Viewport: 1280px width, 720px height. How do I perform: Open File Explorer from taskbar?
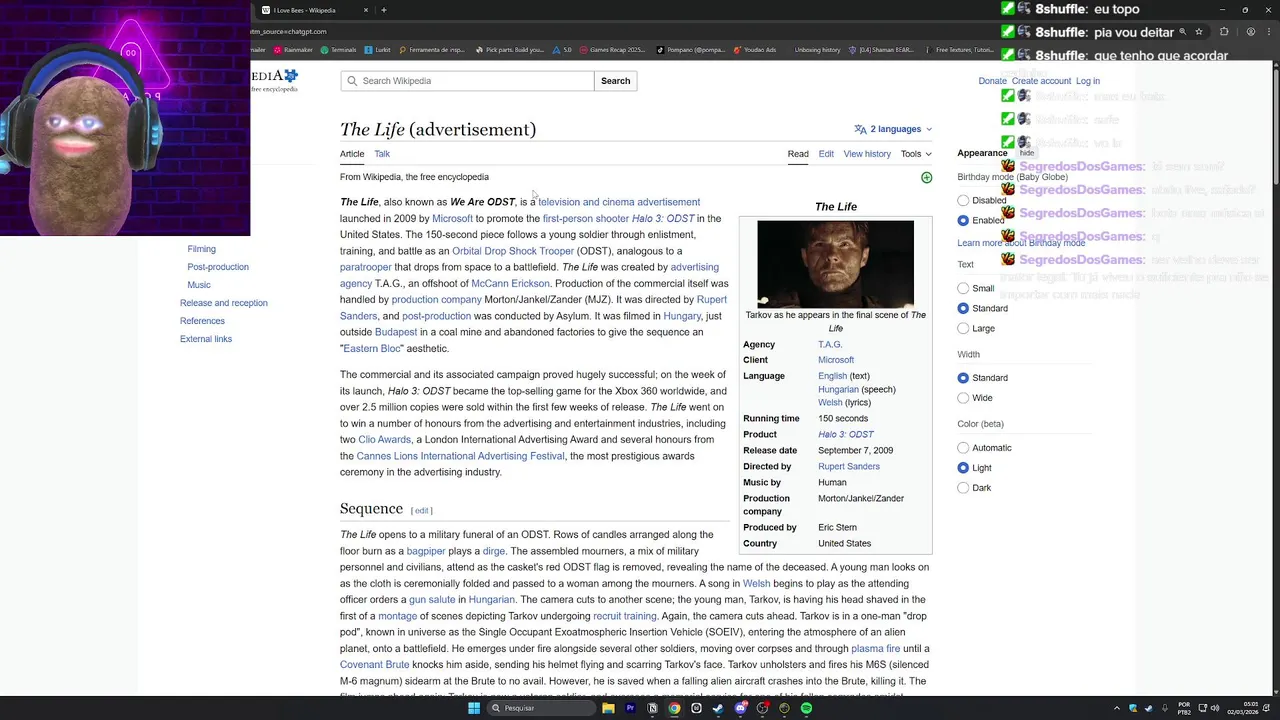[x=608, y=708]
